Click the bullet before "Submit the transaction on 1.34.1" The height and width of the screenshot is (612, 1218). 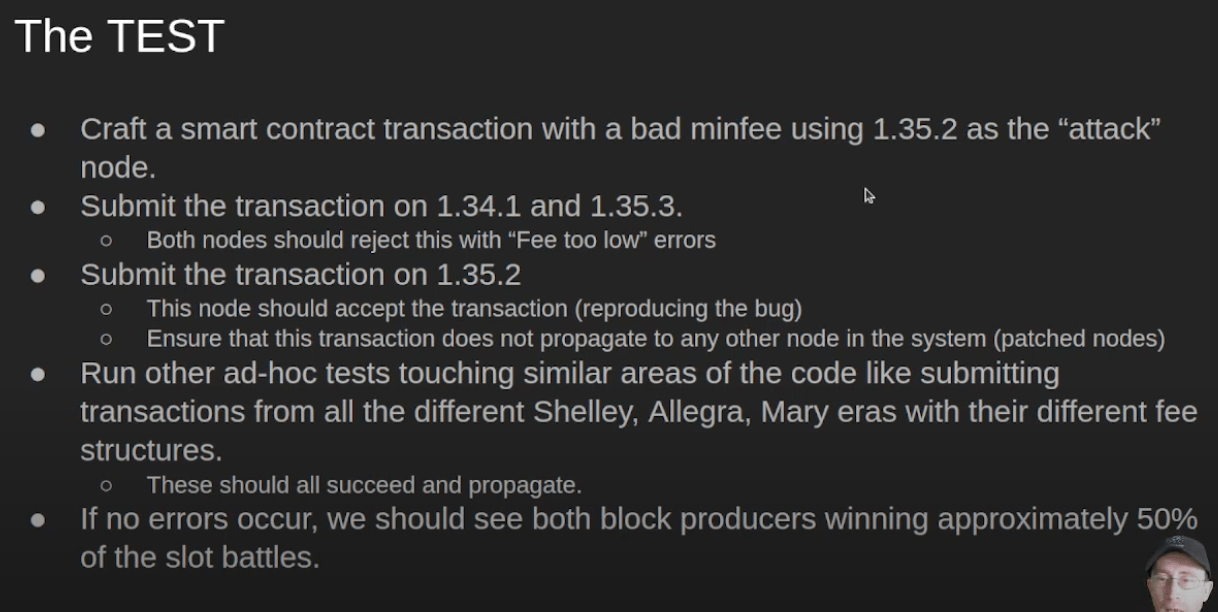click(38, 207)
